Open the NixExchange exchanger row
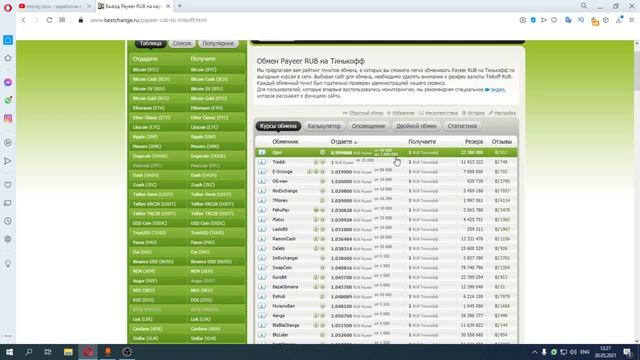640x360 pixels. (386, 191)
